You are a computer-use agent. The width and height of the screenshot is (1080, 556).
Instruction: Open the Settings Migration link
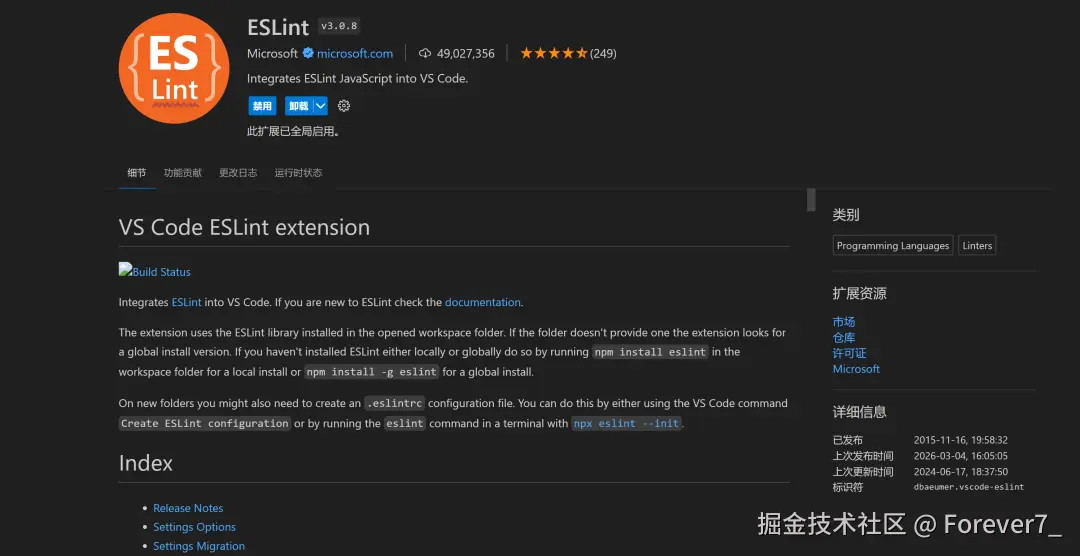point(198,546)
